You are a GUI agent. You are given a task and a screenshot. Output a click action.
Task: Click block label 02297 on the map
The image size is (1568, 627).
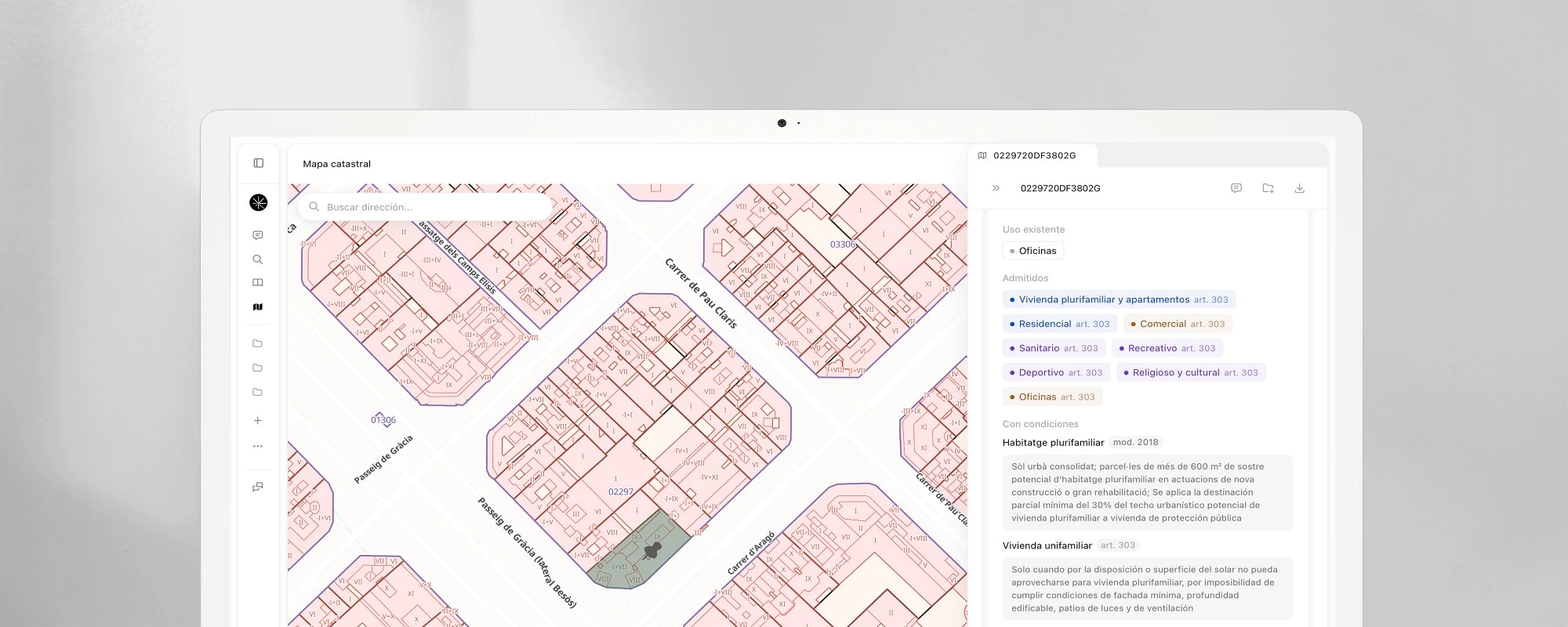(621, 492)
